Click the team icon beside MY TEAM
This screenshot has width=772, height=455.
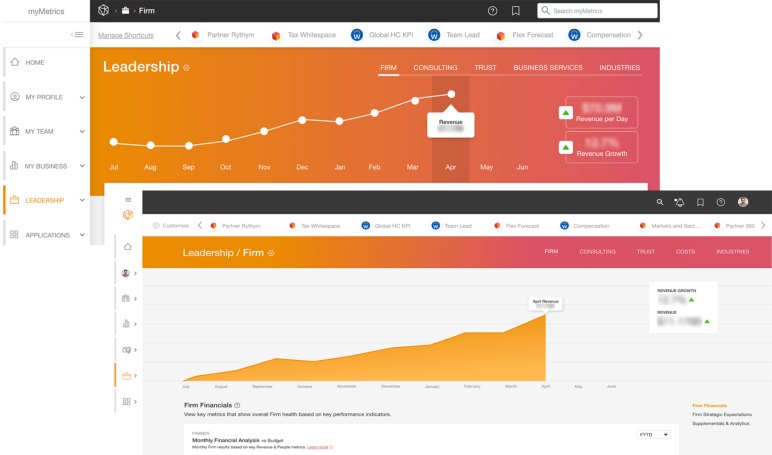click(15, 131)
